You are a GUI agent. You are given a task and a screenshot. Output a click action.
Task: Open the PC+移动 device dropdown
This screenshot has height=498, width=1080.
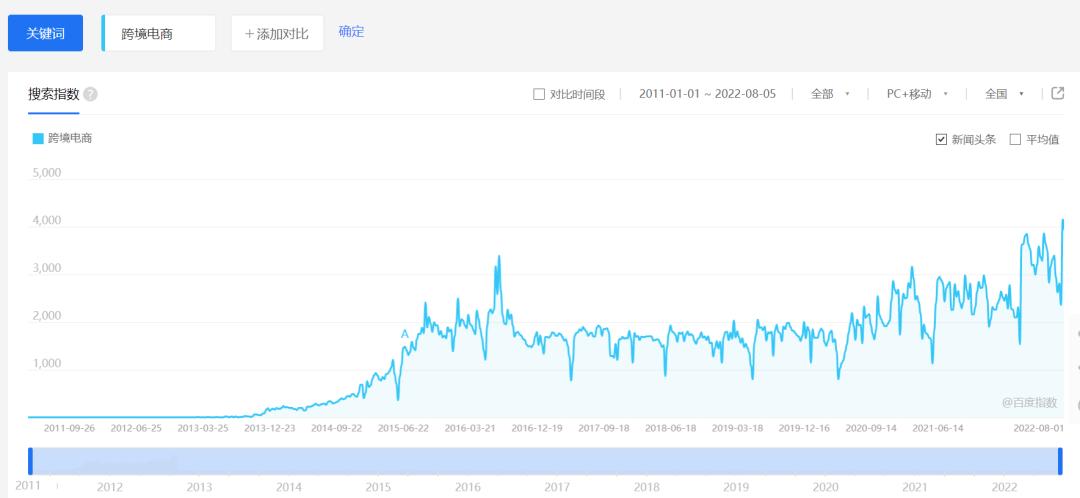click(x=916, y=94)
